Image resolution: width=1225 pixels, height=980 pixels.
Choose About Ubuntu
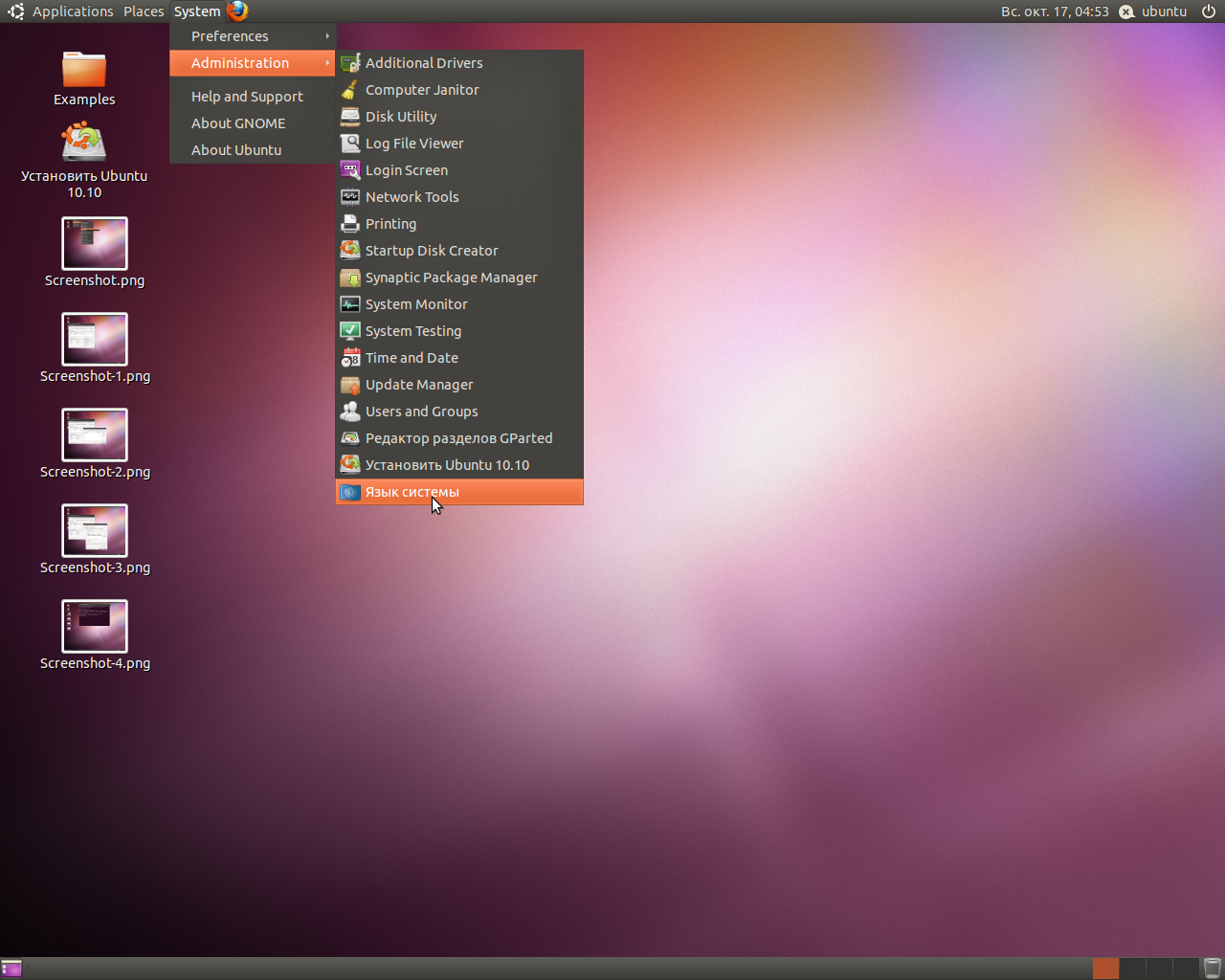pos(253,150)
